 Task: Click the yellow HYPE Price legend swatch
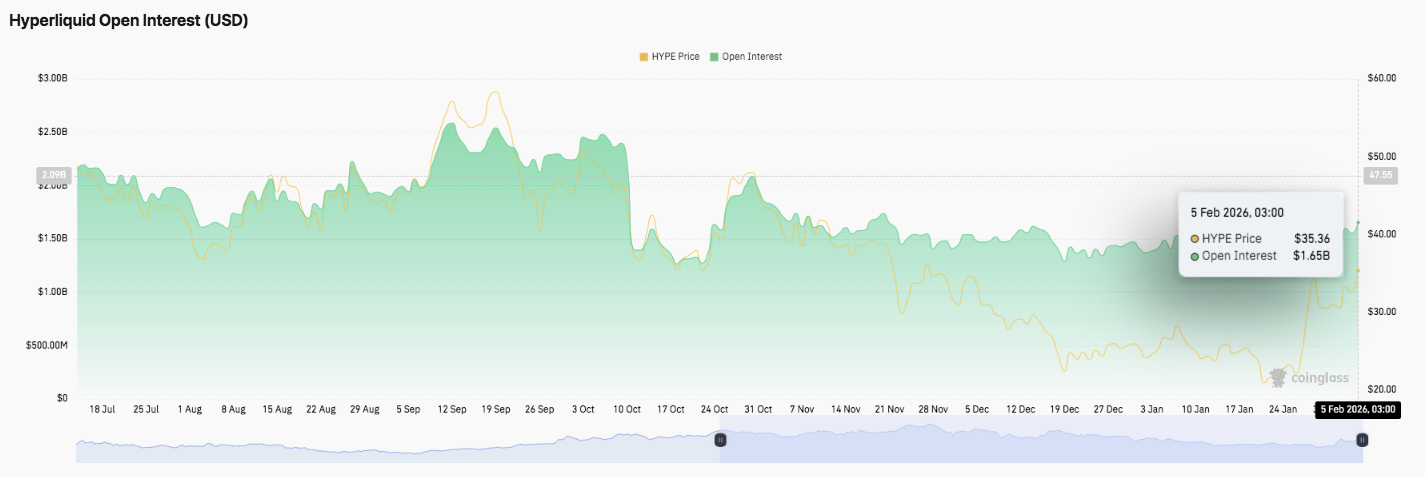[643, 57]
